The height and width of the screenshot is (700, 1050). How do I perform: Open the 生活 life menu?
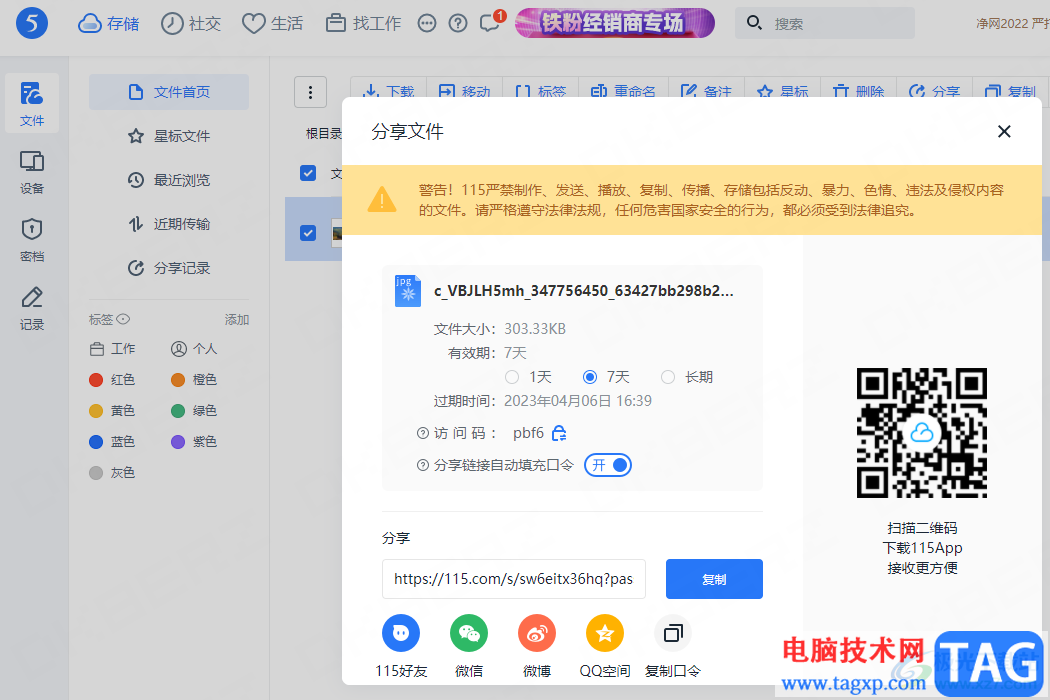point(273,23)
